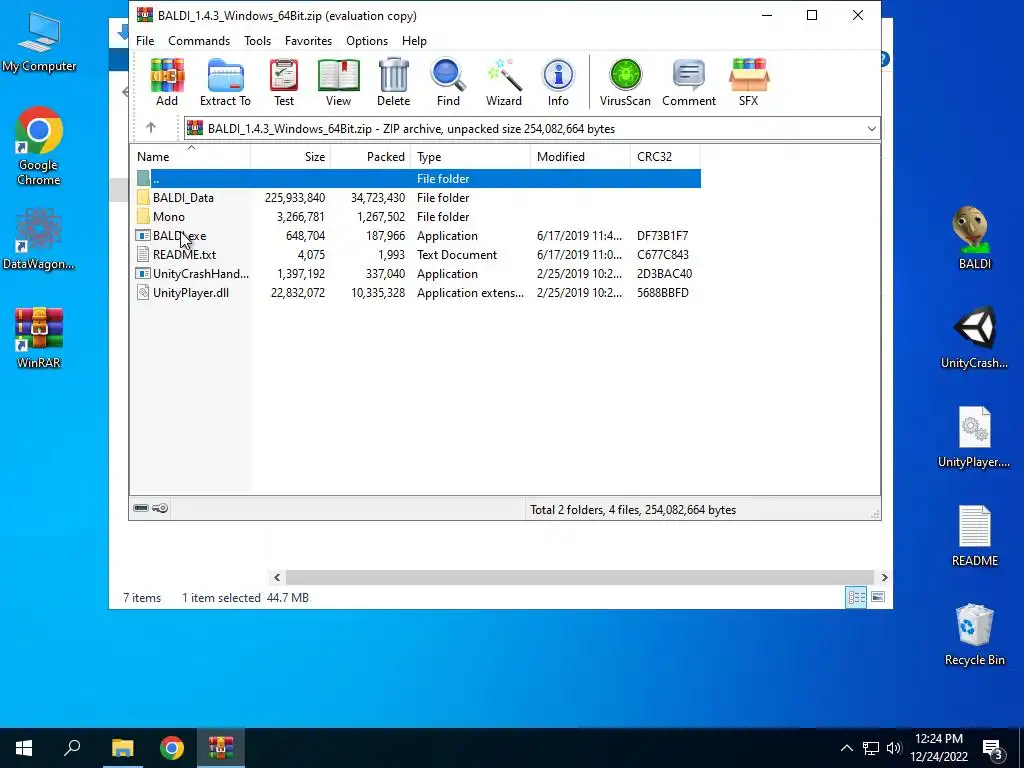
Task: Sort by the Size column header
Action: [x=291, y=157]
